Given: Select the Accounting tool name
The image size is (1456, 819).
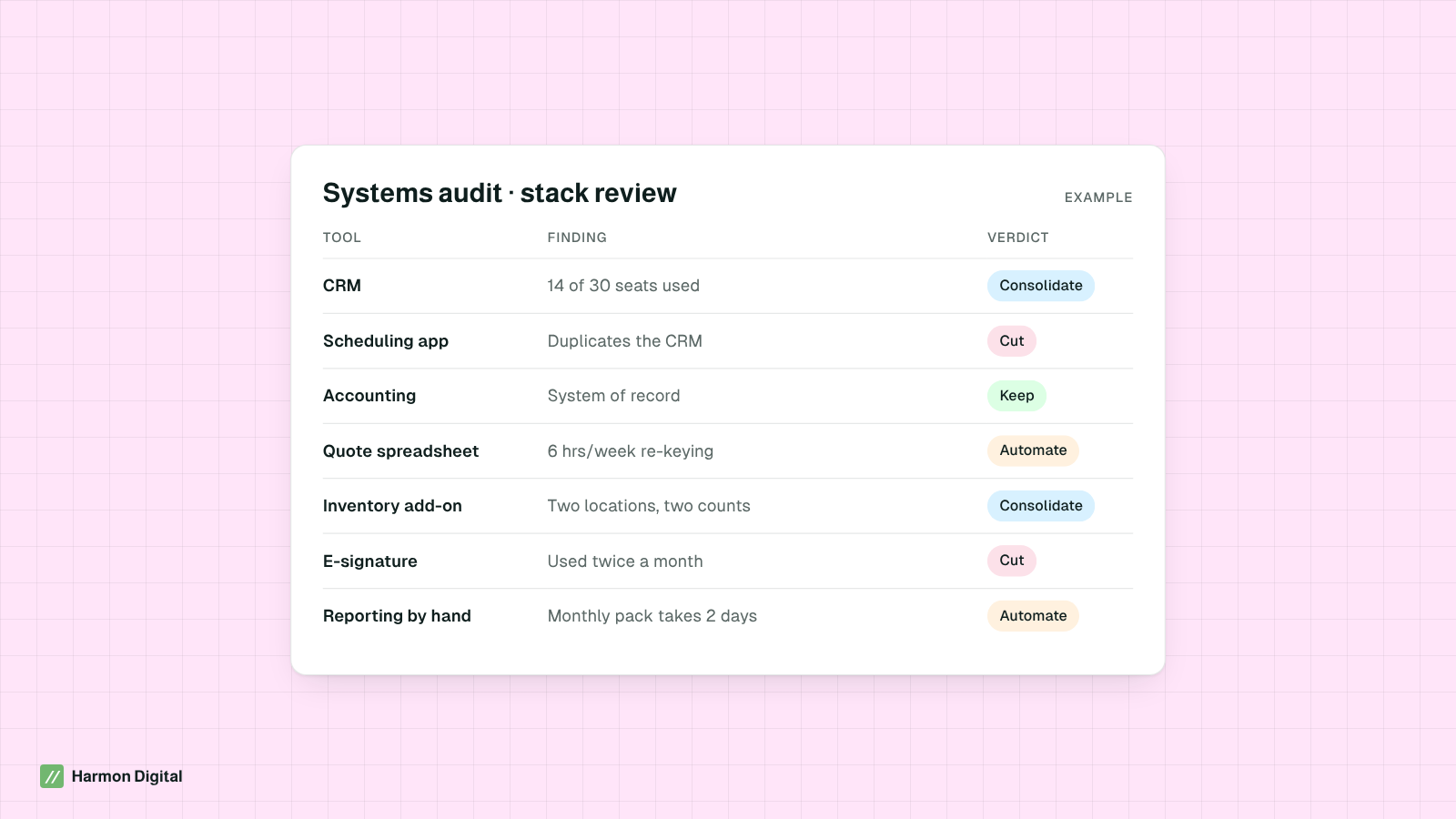Looking at the screenshot, I should point(369,396).
